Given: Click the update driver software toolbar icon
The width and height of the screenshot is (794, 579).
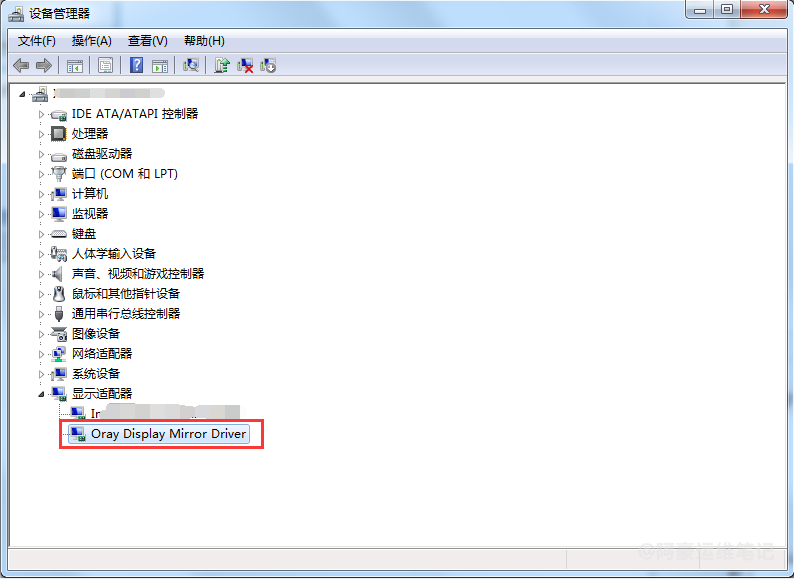Looking at the screenshot, I should point(222,65).
